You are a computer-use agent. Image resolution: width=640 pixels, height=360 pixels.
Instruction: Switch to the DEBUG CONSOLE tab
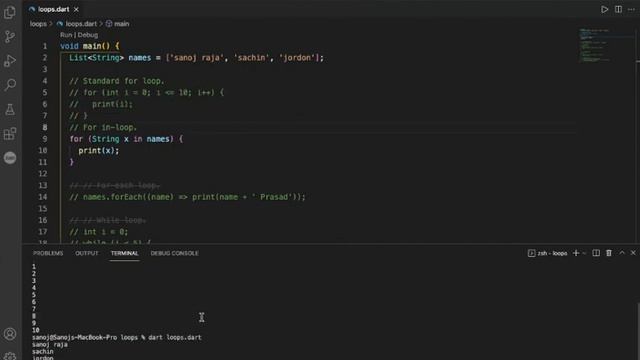[x=174, y=253]
